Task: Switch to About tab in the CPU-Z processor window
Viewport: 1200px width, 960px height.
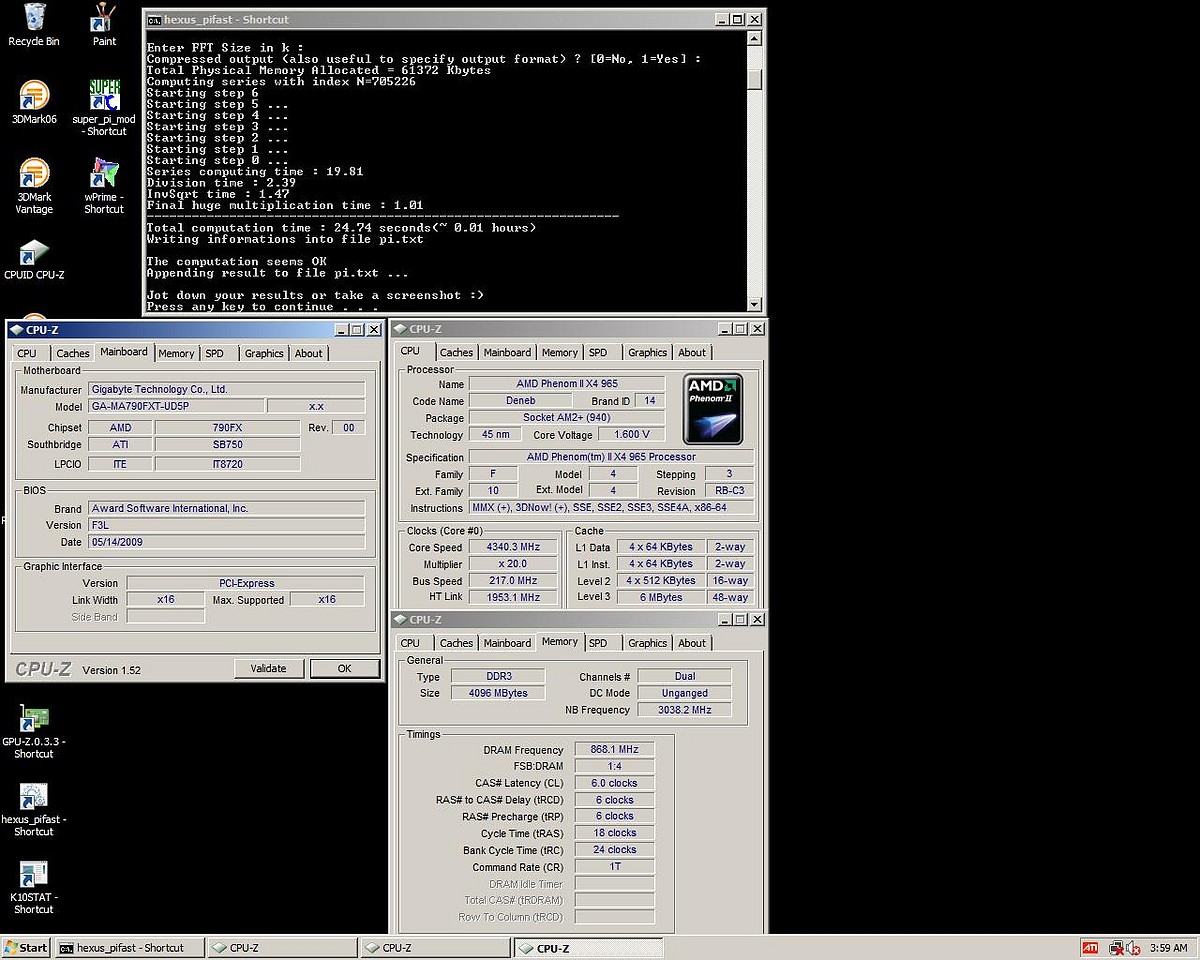Action: 692,352
